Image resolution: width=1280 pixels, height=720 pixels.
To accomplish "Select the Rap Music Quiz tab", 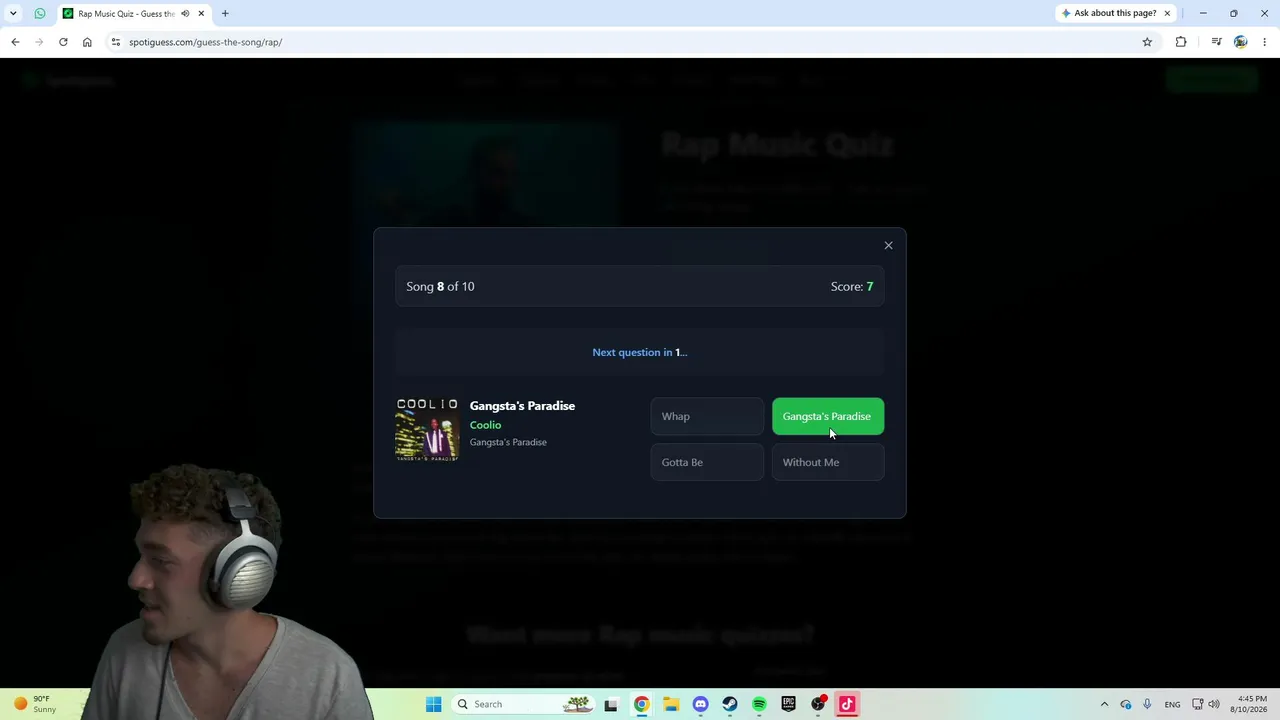I will 134,13.
